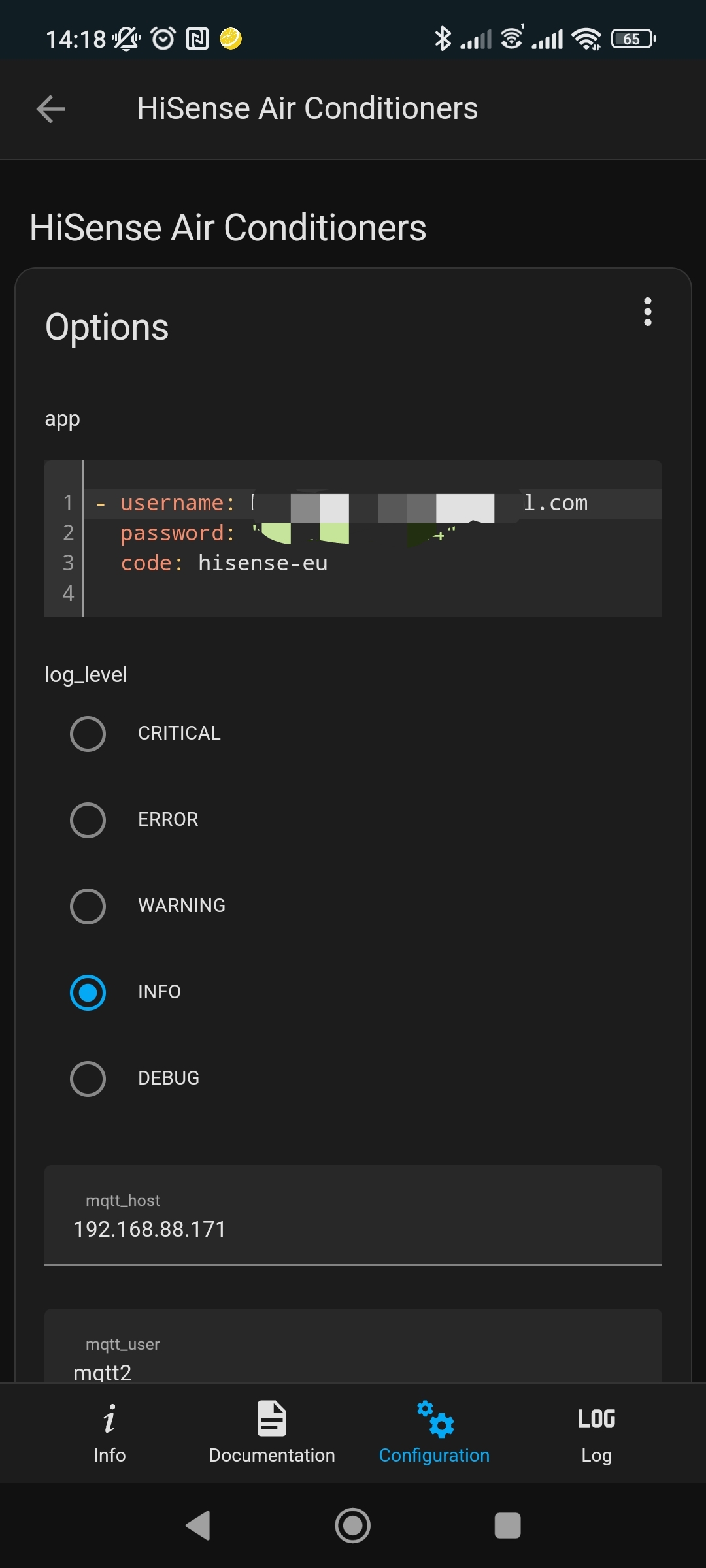Open the add-on Log via LOG icon
The width and height of the screenshot is (706, 1568).
[596, 1419]
